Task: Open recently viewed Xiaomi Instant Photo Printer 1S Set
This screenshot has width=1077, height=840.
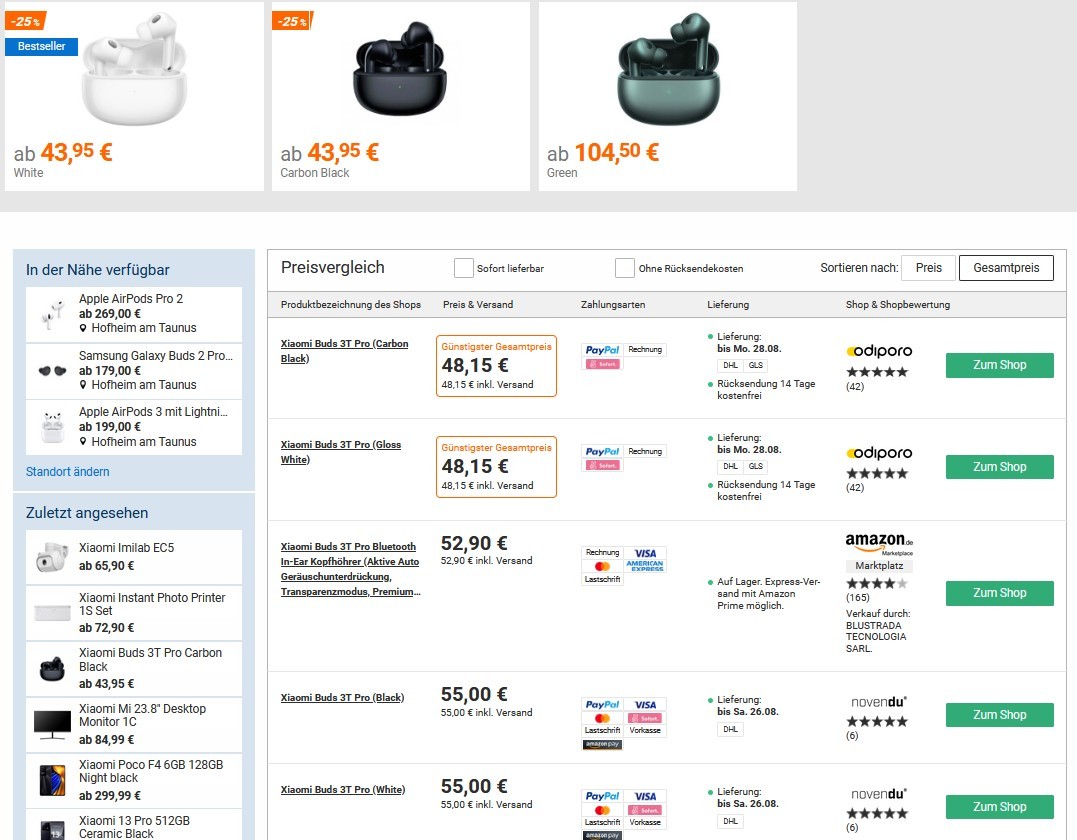Action: point(134,613)
